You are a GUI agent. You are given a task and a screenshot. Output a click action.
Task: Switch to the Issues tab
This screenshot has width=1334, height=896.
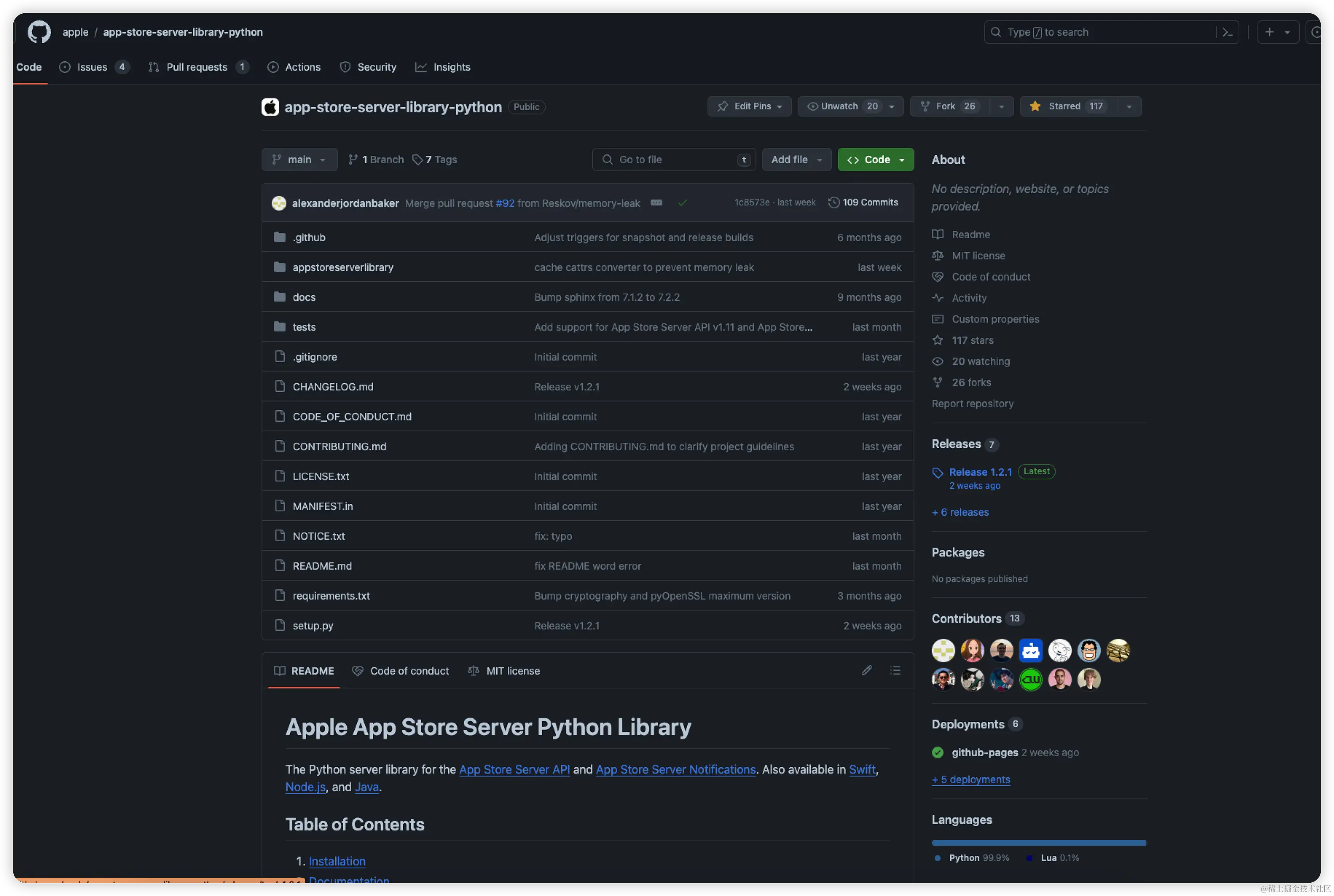94,67
